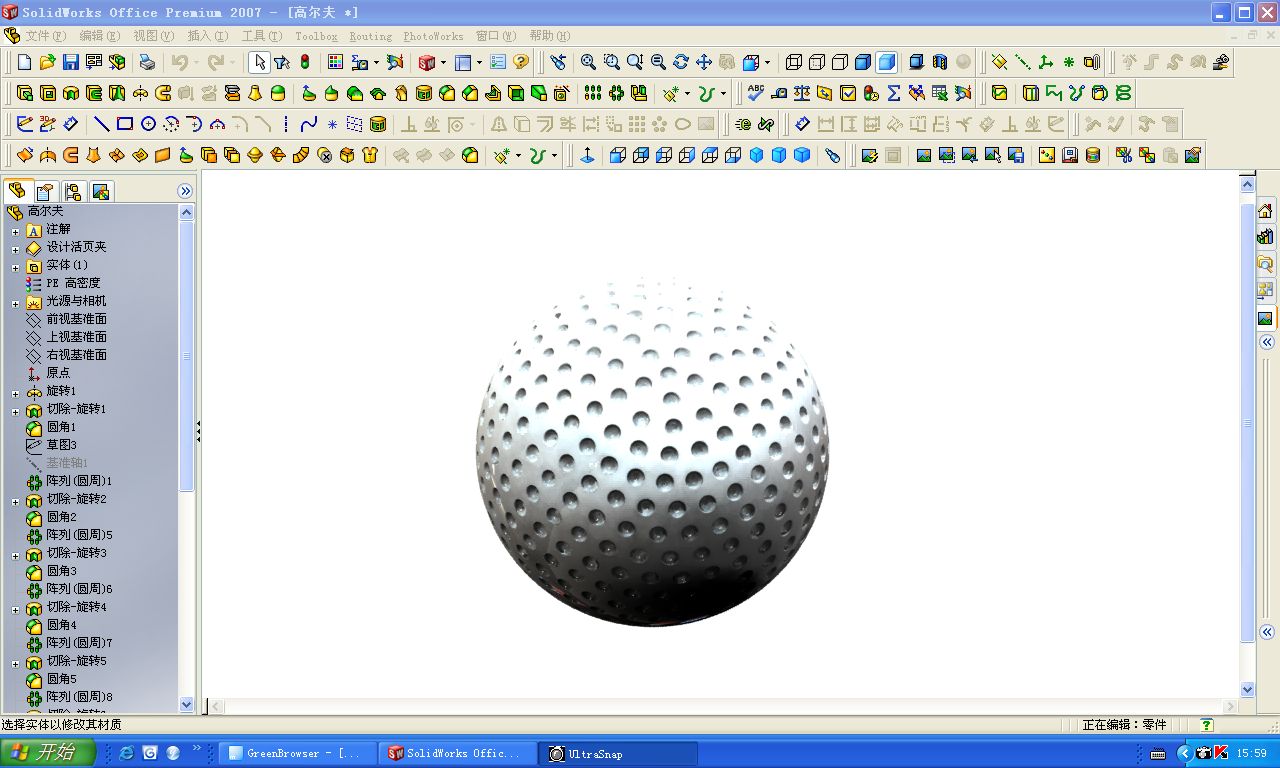Activate the Rotate View tool
Image resolution: width=1280 pixels, height=768 pixels.
(681, 62)
